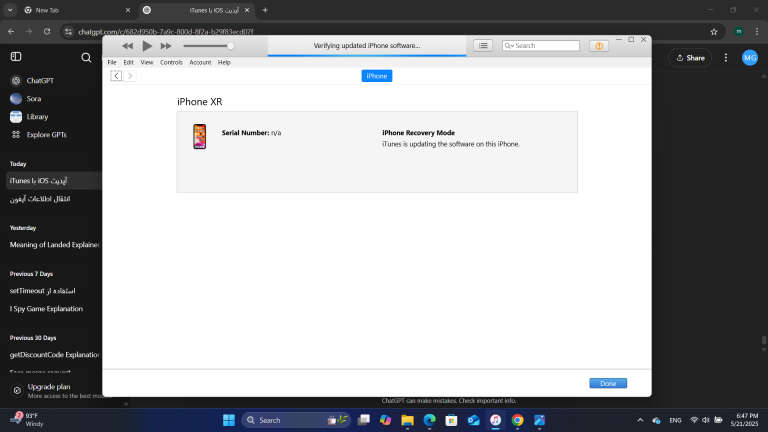The width and height of the screenshot is (768, 432).
Task: Click the Rewind (previous track) icon
Action: 128,46
